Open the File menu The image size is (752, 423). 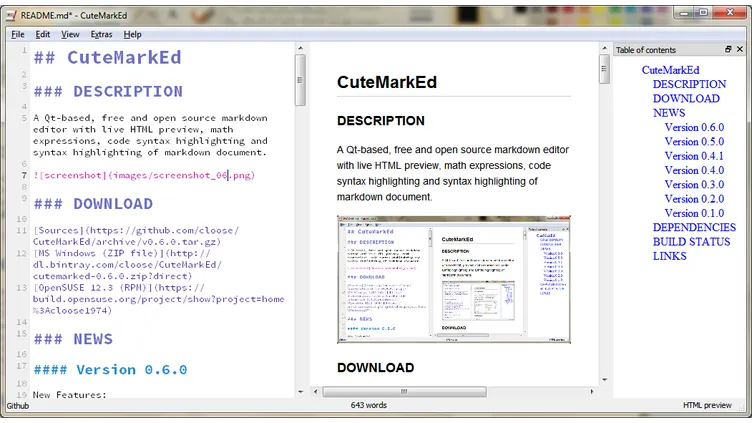[x=18, y=34]
